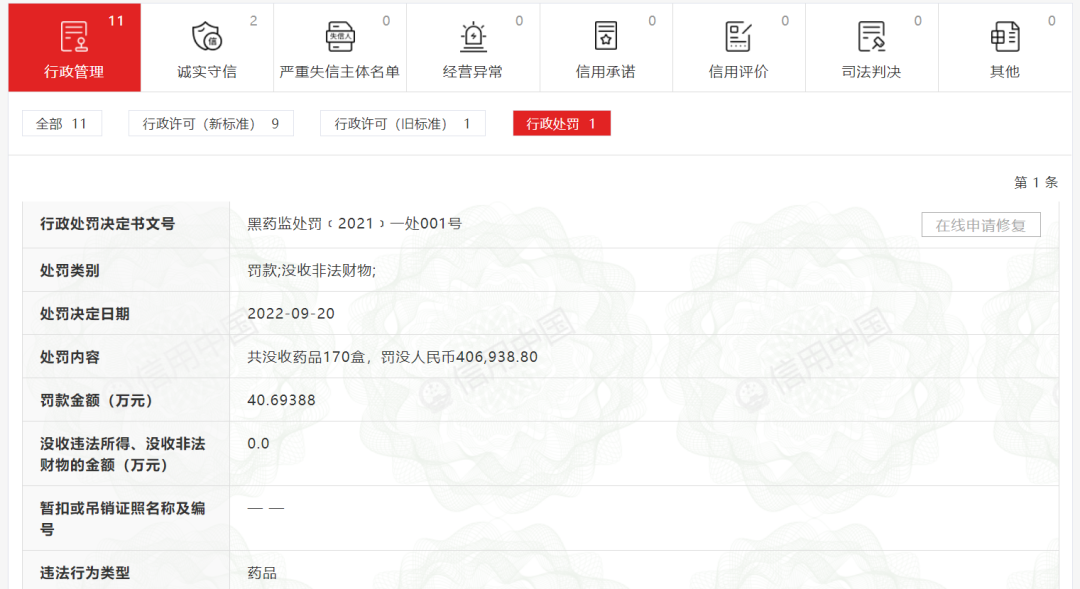Select the 诚实守信 shield icon

point(207,37)
